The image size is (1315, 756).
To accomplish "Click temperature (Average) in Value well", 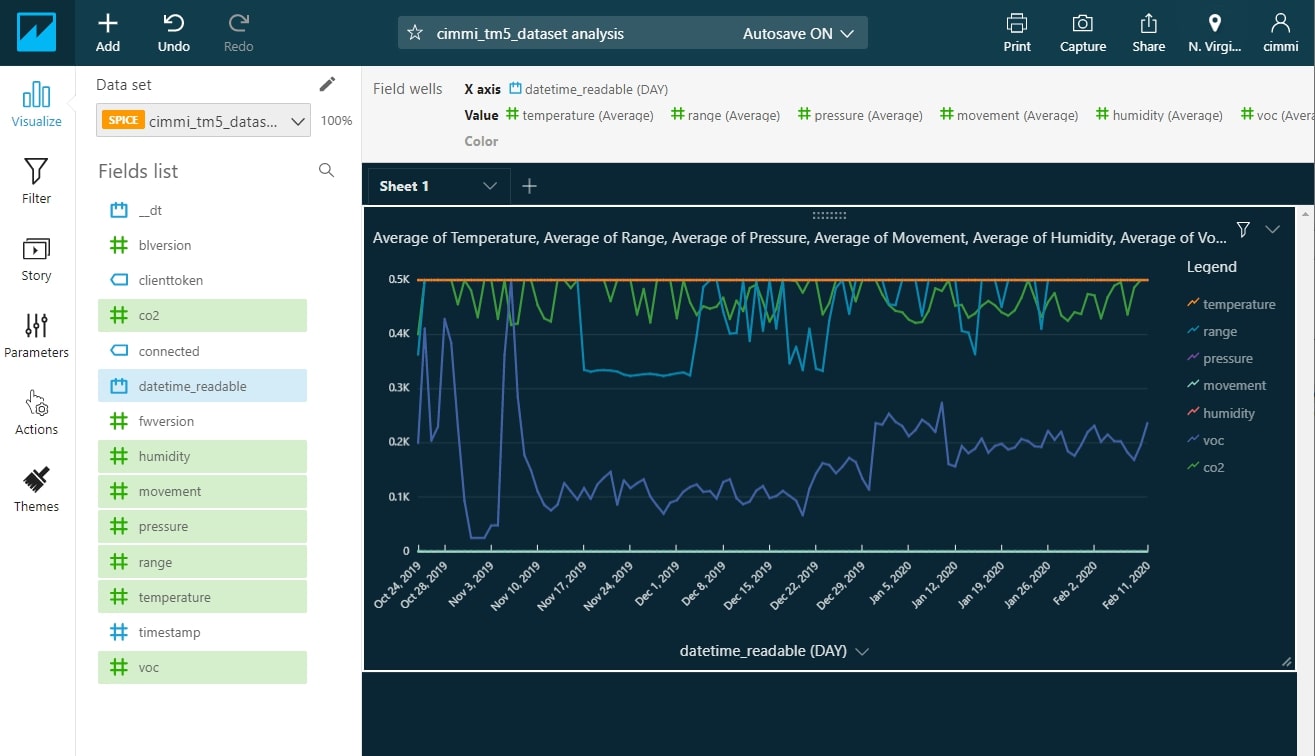I will pyautogui.click(x=580, y=115).
